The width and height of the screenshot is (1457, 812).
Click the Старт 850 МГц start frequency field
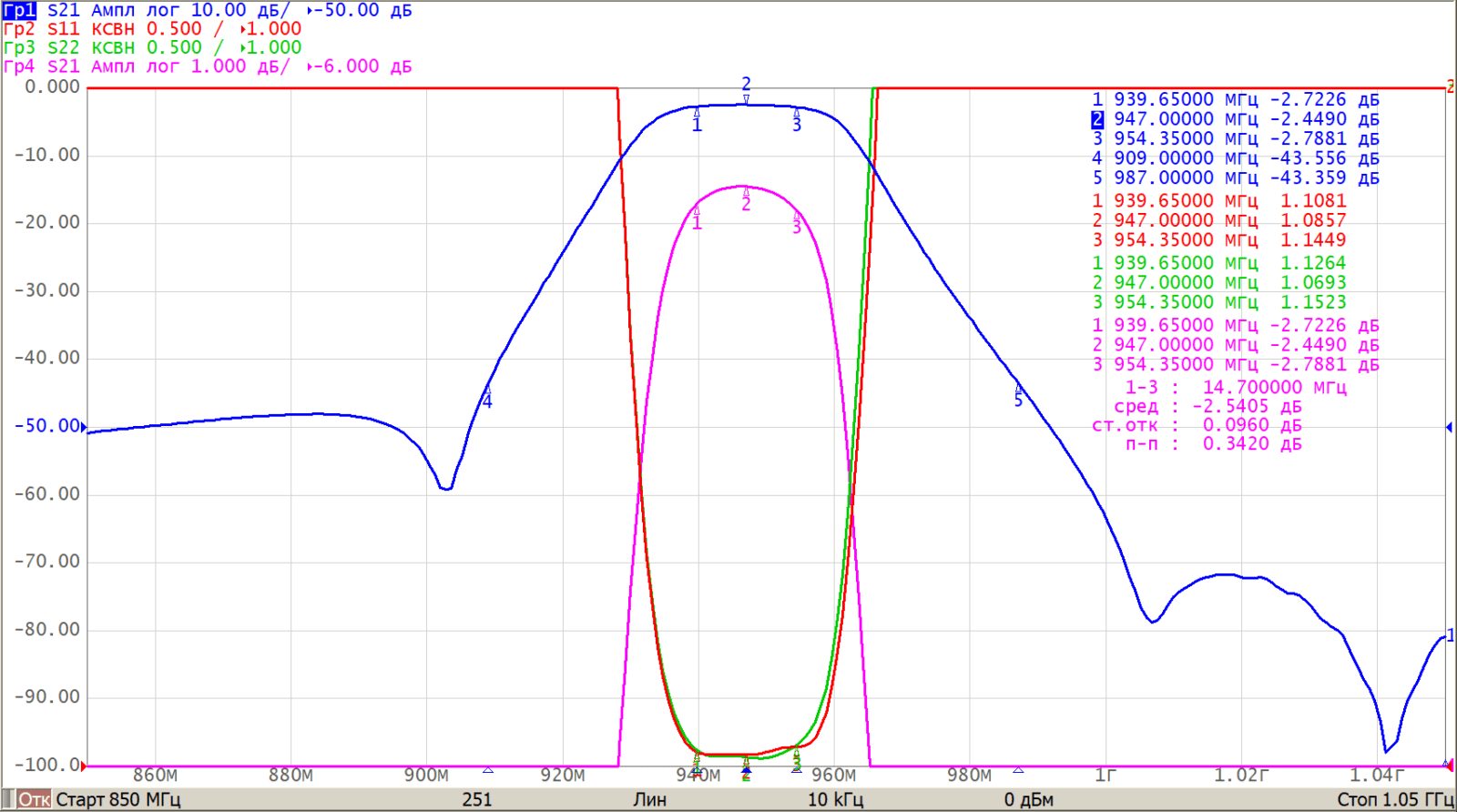pos(118,799)
